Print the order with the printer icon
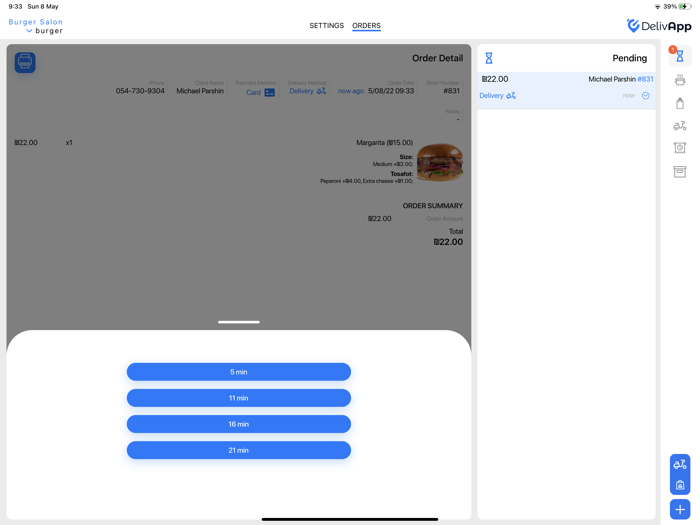The image size is (700, 525). (x=25, y=62)
